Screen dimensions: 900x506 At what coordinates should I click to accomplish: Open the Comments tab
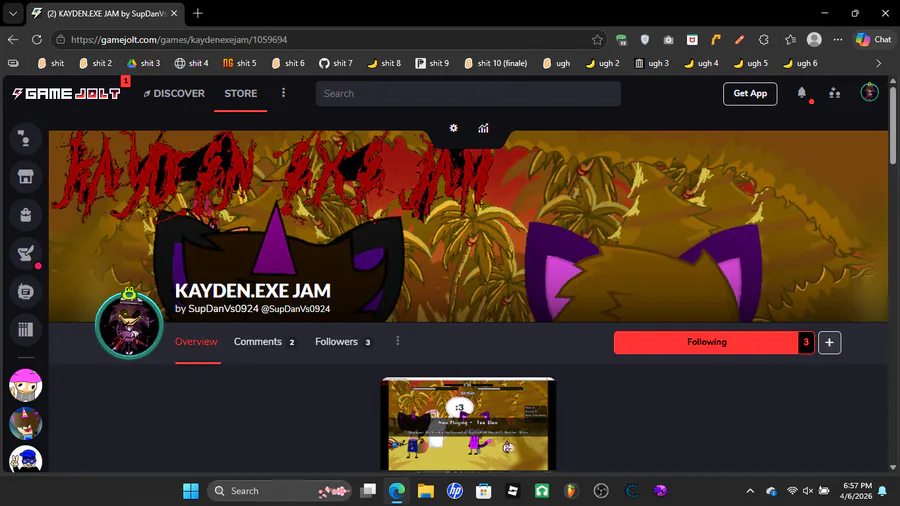pos(265,342)
